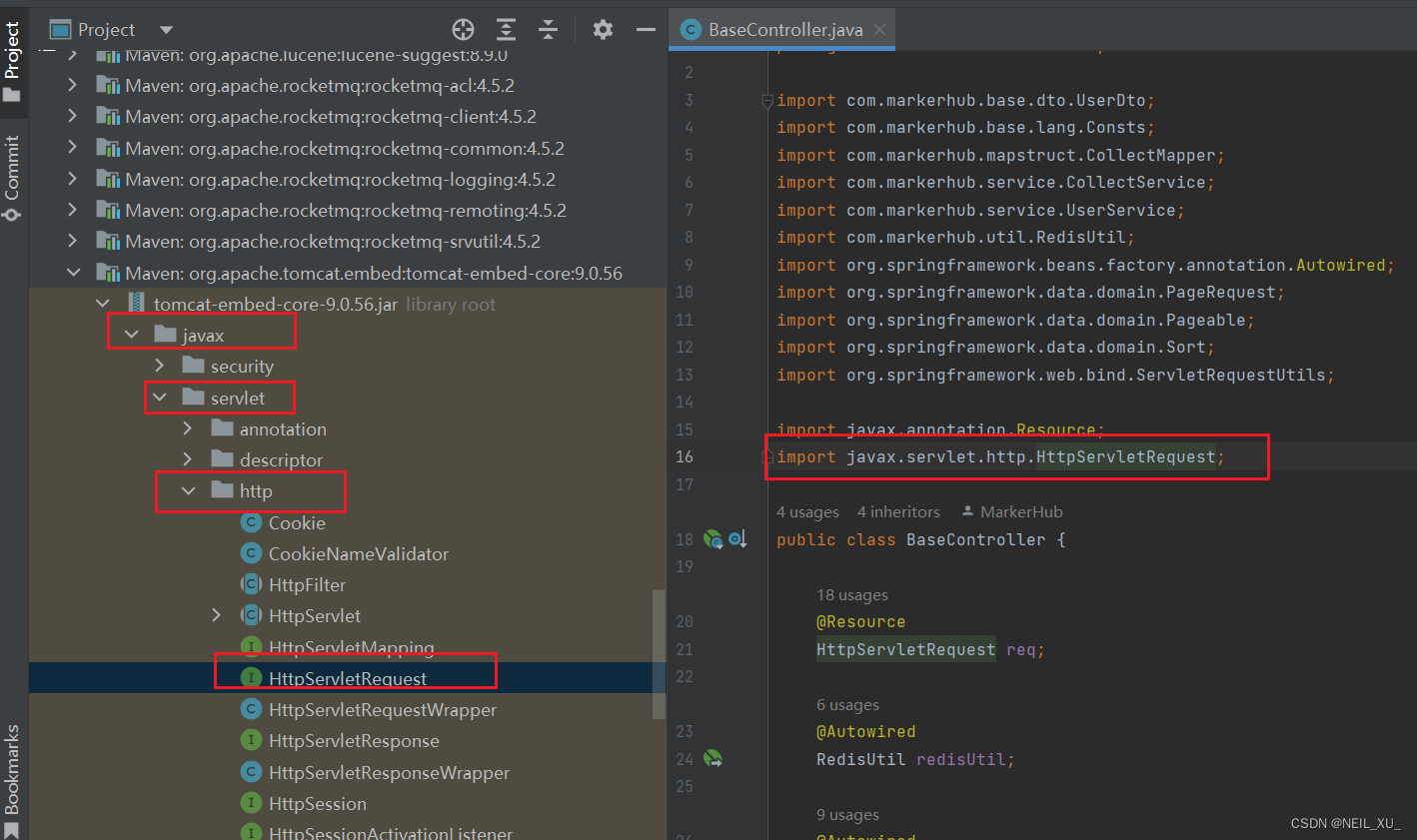Click the has-inheritors gutter icon on line 18
The width and height of the screenshot is (1417, 840).
(737, 539)
